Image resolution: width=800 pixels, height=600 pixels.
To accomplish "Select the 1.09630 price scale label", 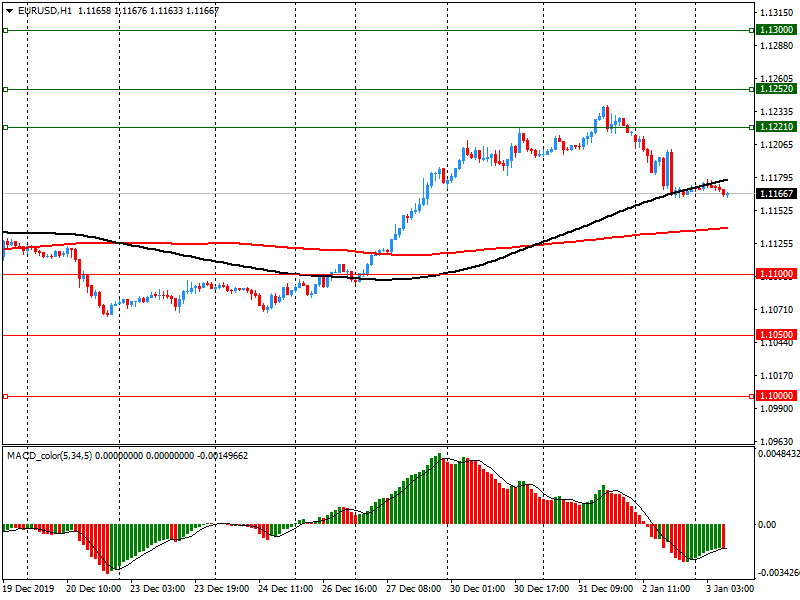I will (x=777, y=442).
